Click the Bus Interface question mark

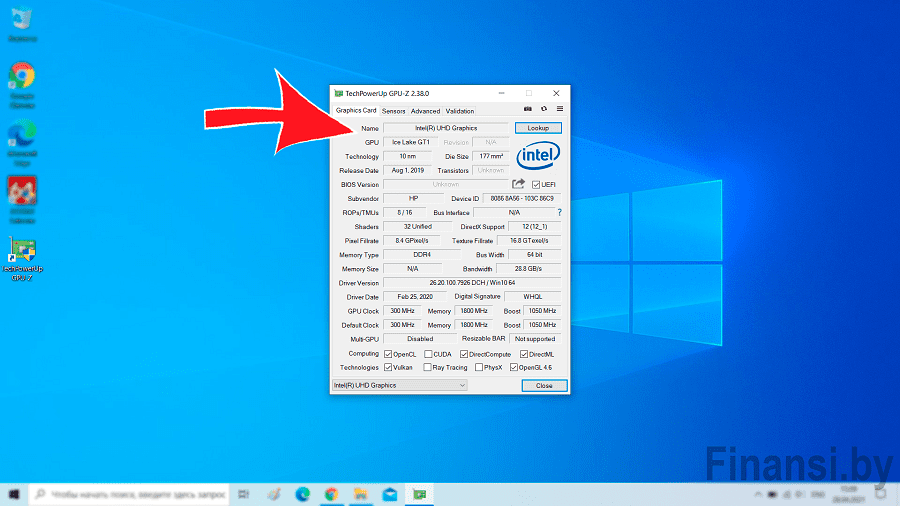click(560, 212)
